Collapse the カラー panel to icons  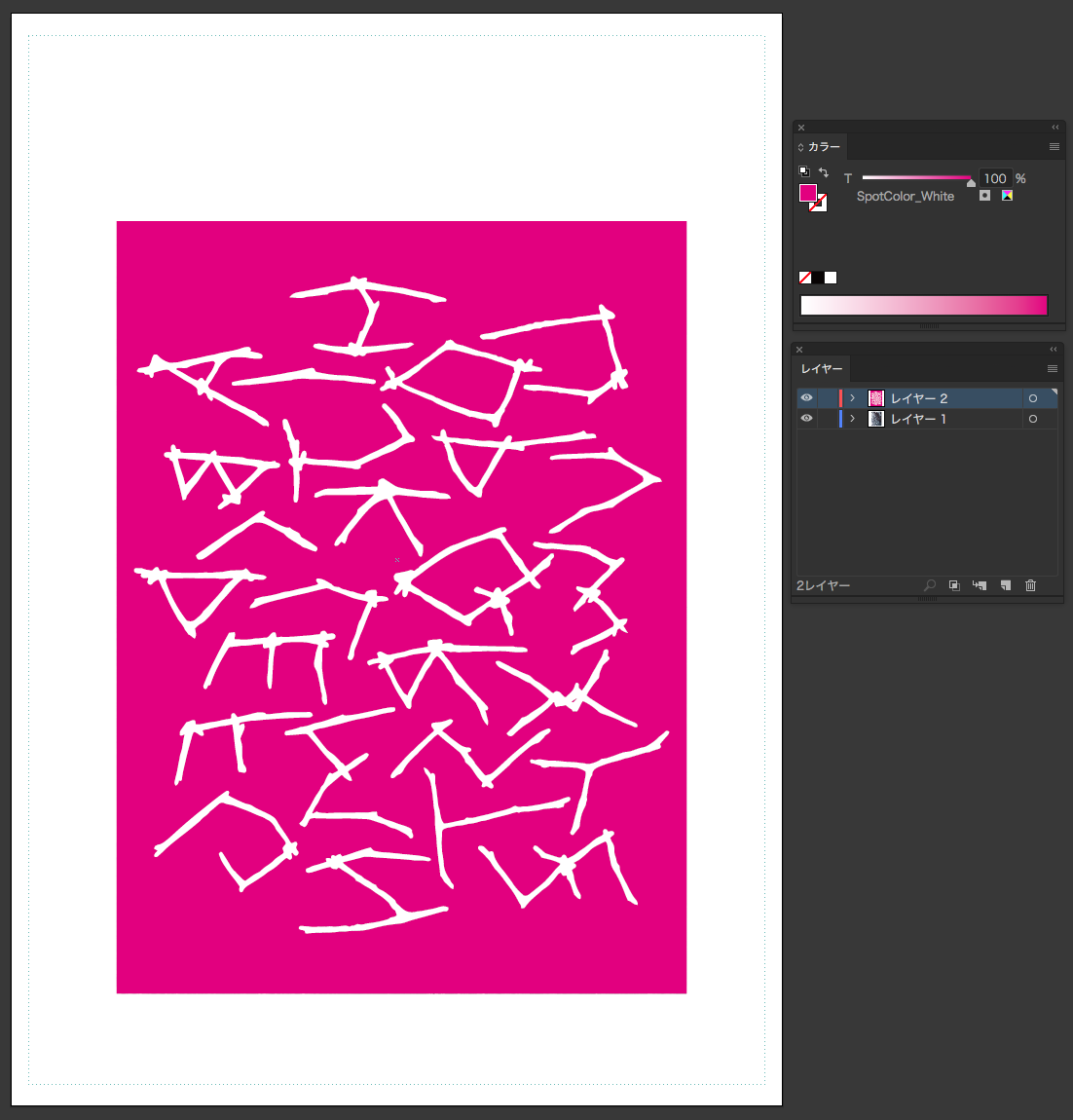(1055, 128)
